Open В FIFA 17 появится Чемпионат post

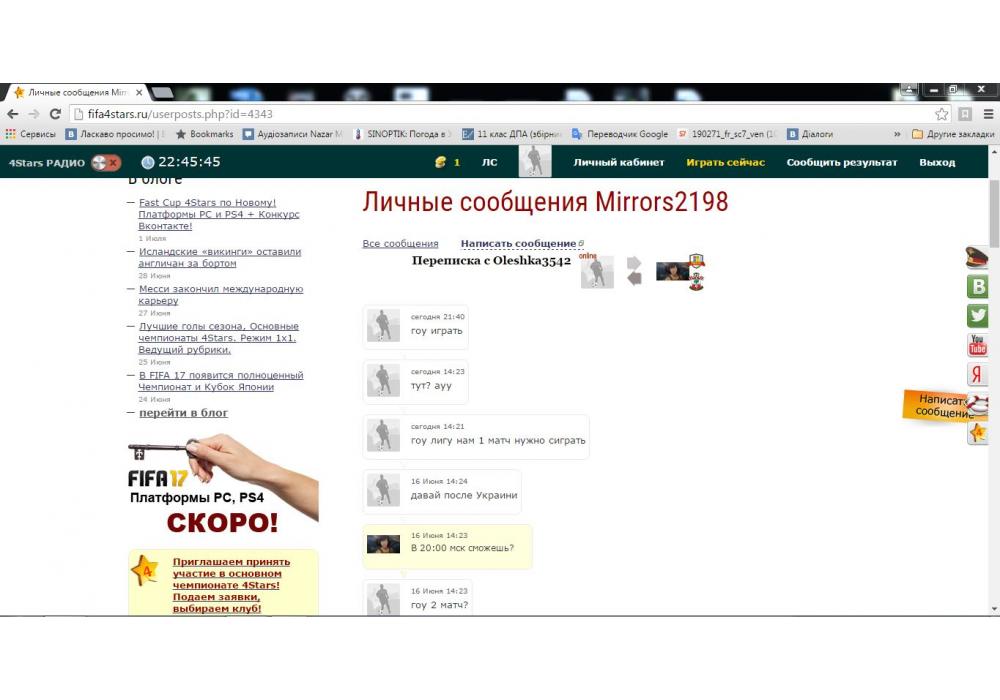(221, 381)
